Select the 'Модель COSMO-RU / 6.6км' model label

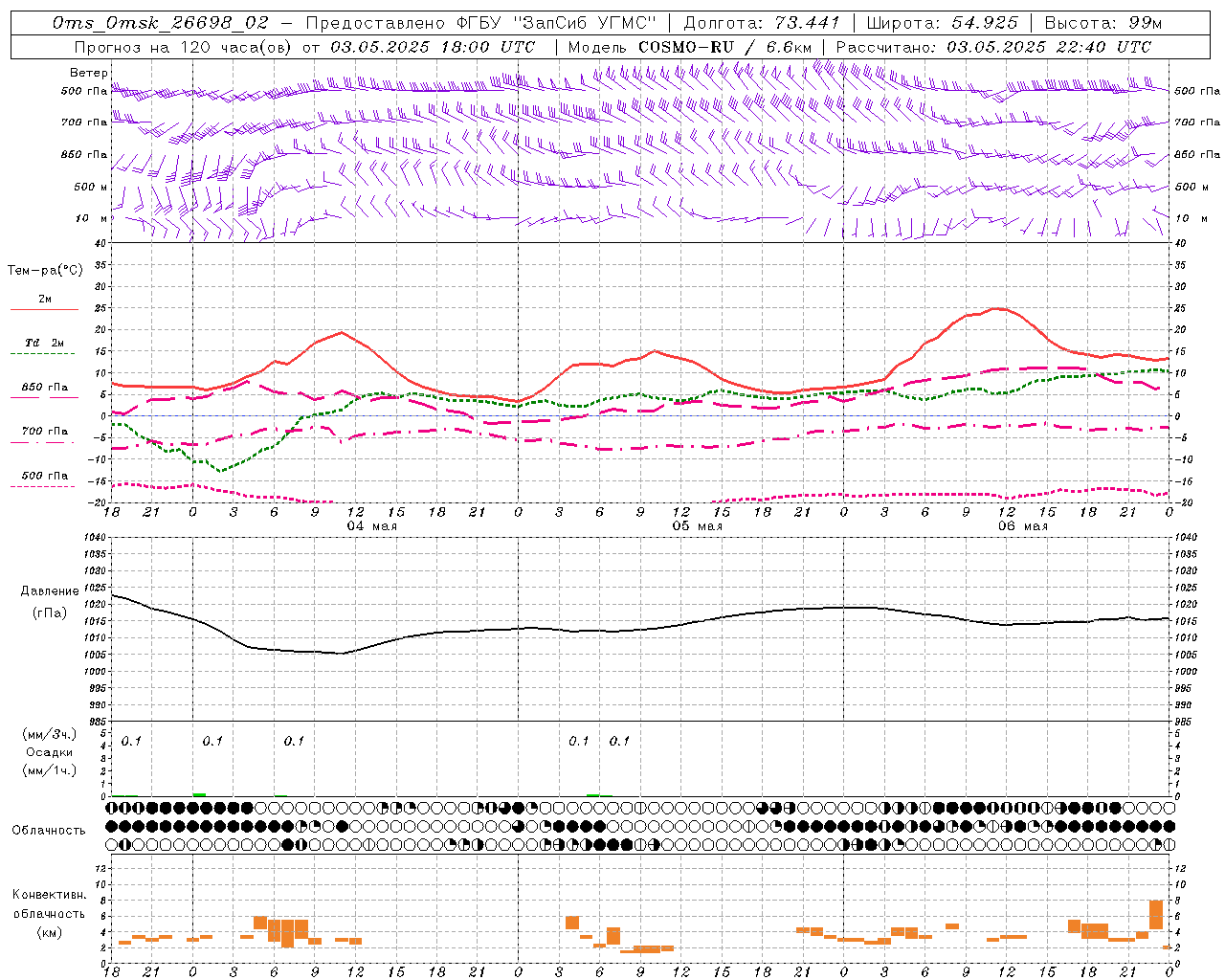(690, 47)
